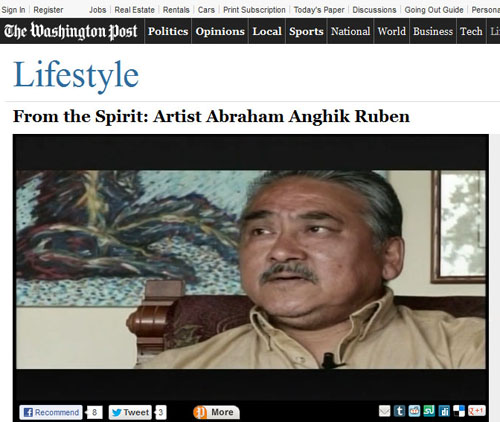Open the Tech section

[471, 31]
